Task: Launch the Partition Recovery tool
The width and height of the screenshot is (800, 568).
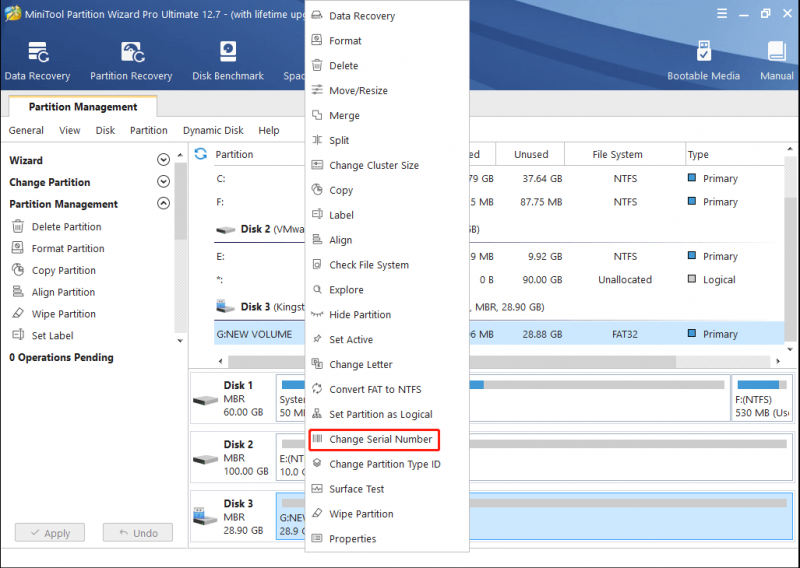Action: click(x=131, y=61)
